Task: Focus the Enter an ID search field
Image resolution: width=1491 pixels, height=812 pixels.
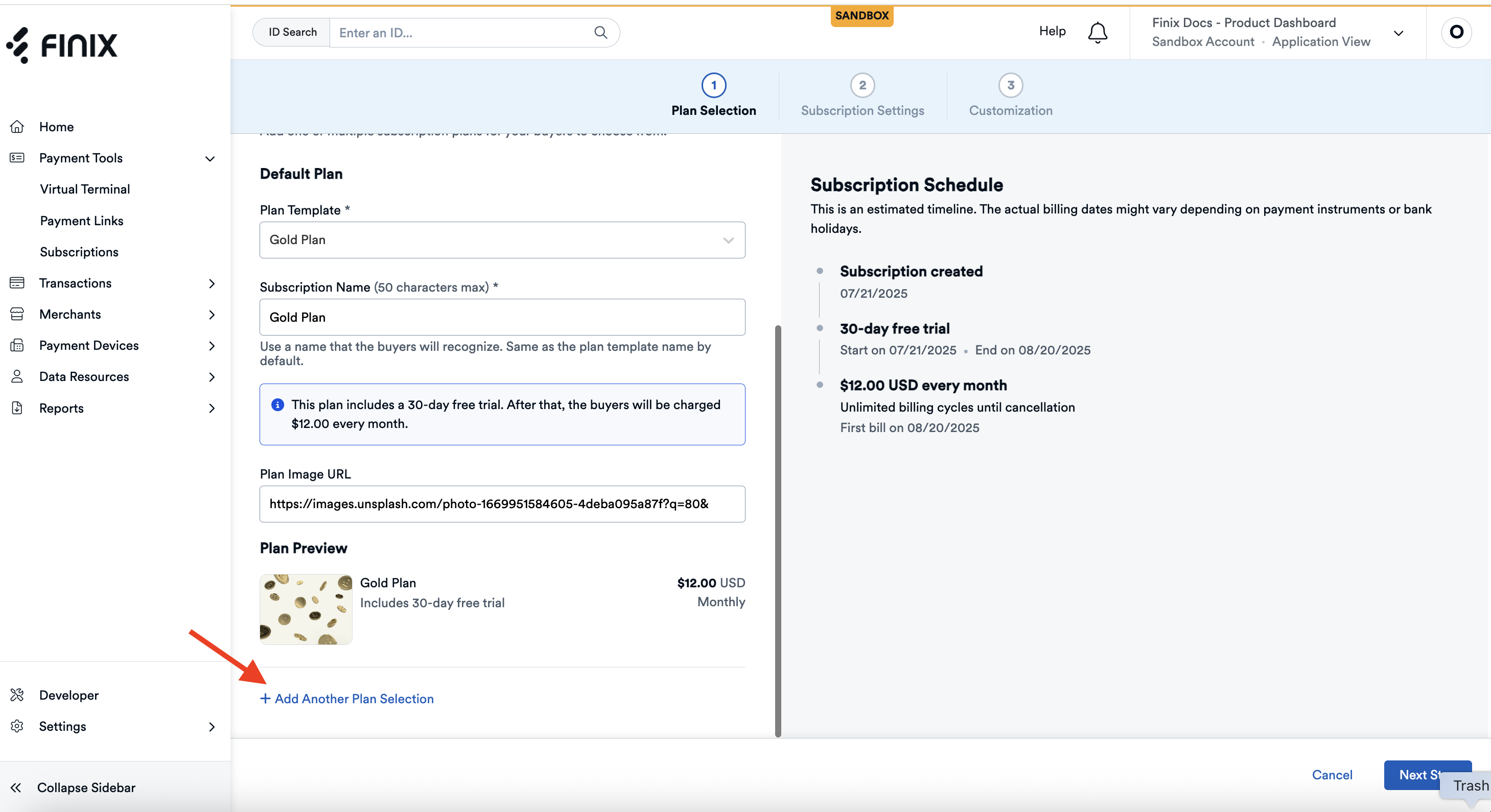Action: 463,32
